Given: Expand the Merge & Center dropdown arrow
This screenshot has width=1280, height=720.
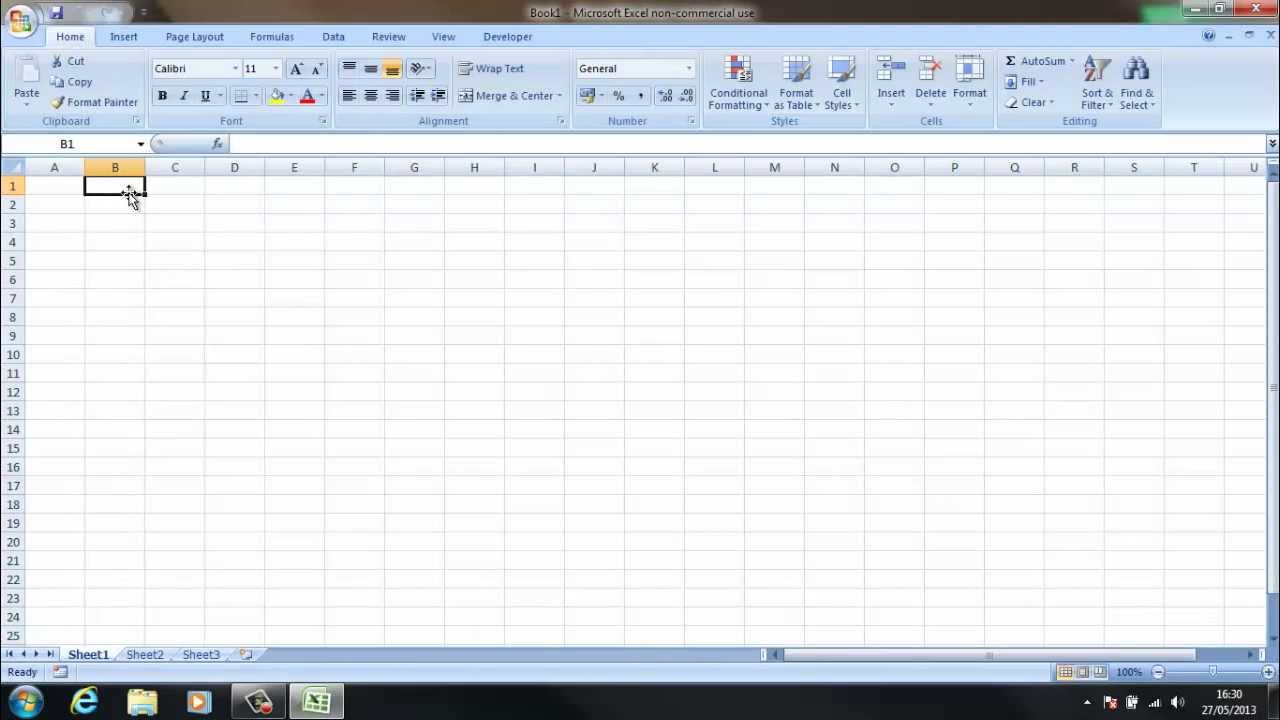Looking at the screenshot, I should (x=559, y=96).
